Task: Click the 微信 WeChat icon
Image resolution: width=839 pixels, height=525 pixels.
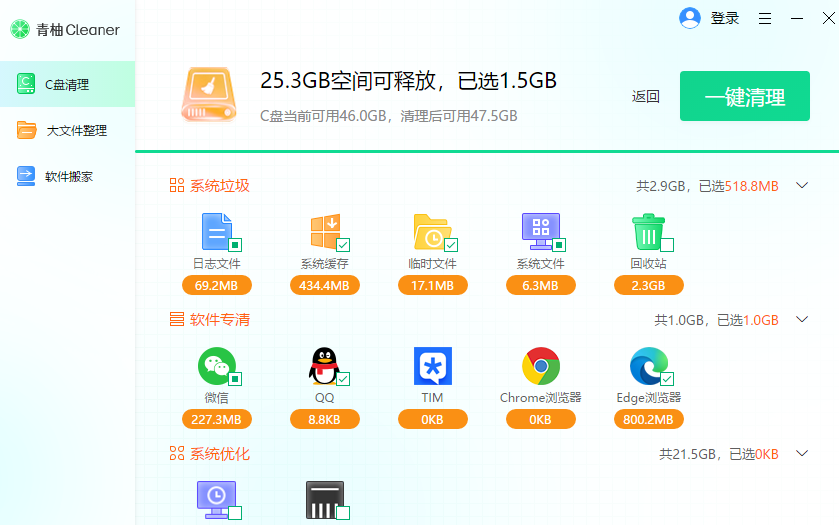Action: click(217, 366)
